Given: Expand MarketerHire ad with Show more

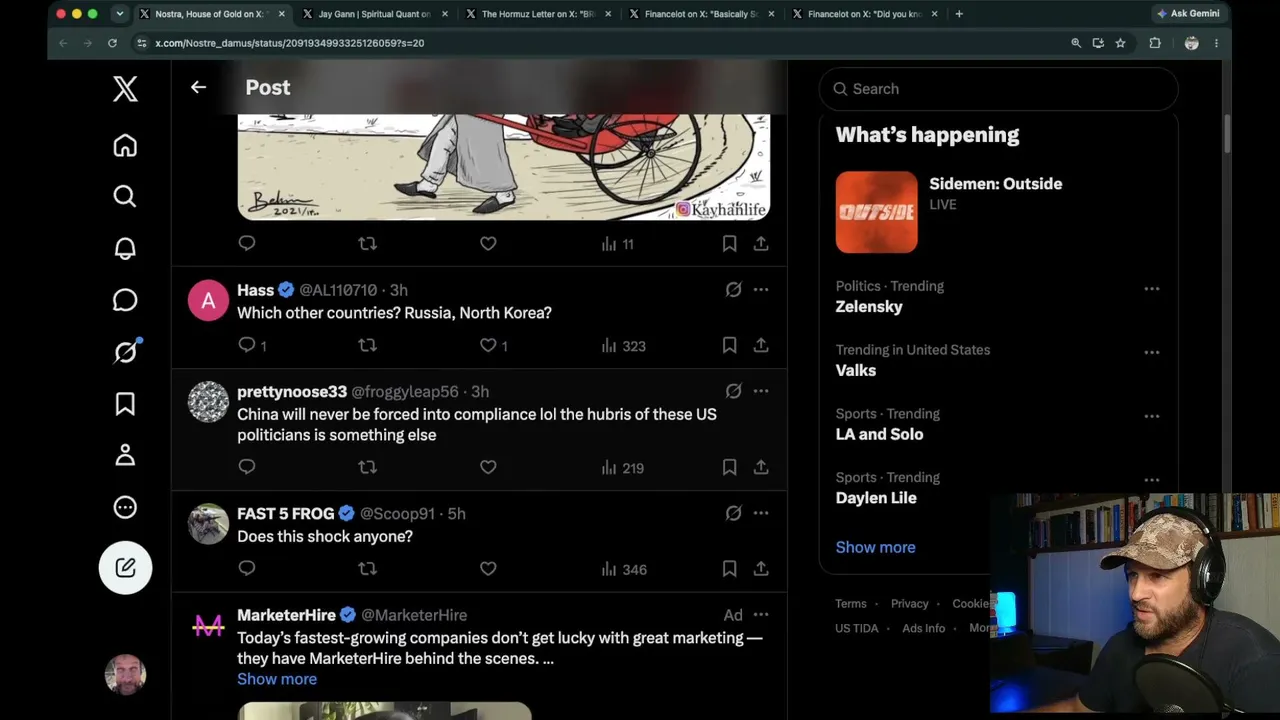Looking at the screenshot, I should pos(277,679).
